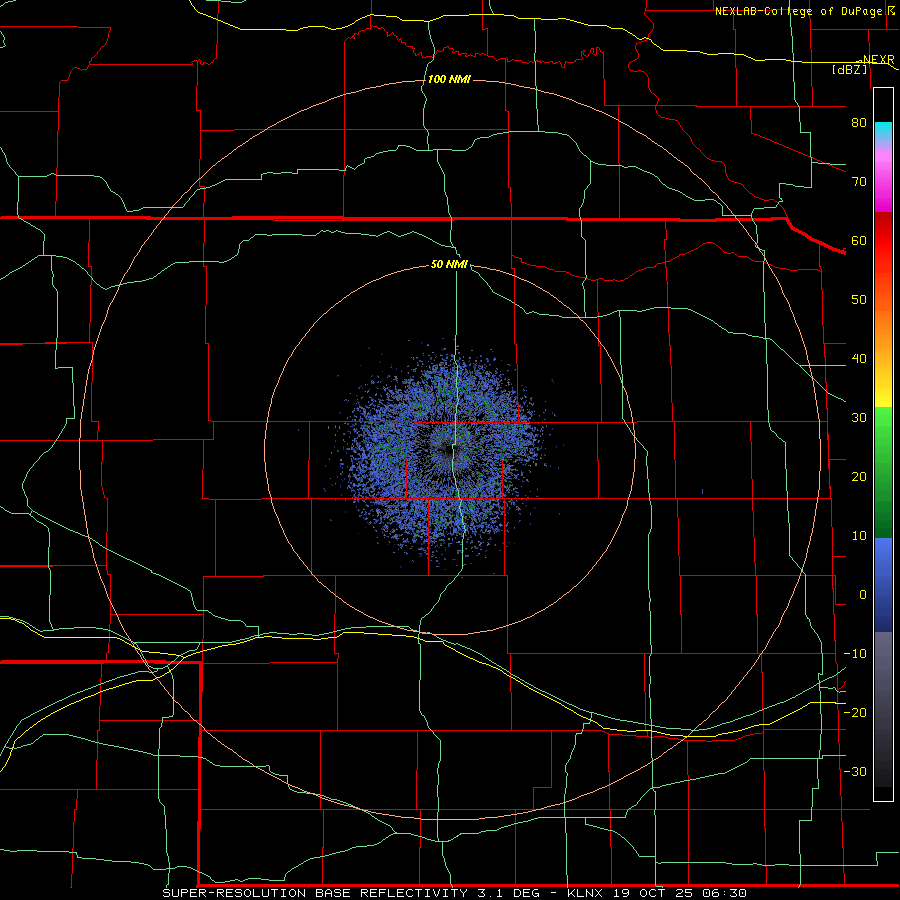Screen dimensions: 900x900
Task: Click the -20 value on the dBZ scale
Action: coord(855,712)
